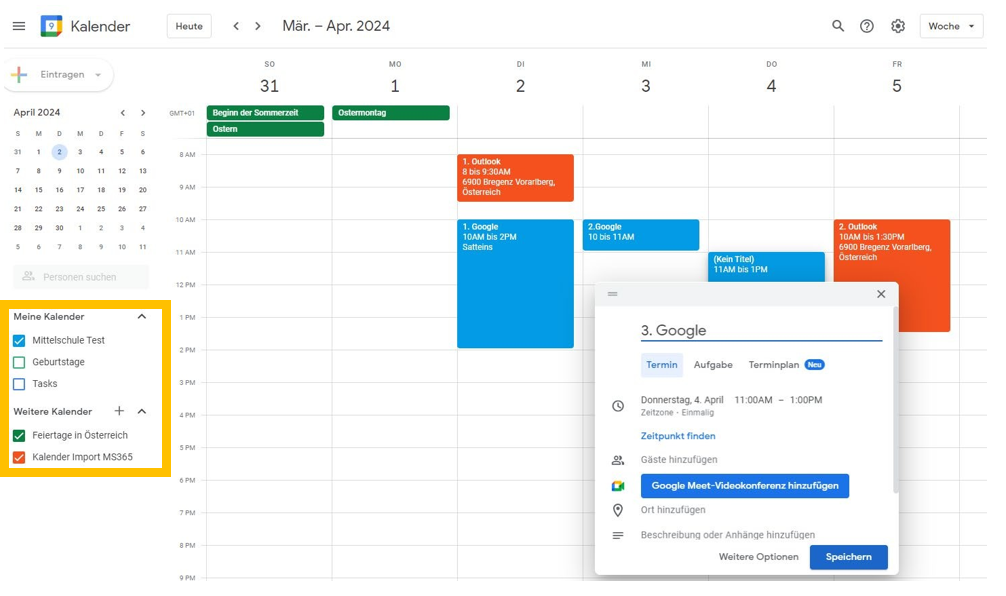Go to the next week arrow
Screen dimensions: 1006x596
(258, 26)
